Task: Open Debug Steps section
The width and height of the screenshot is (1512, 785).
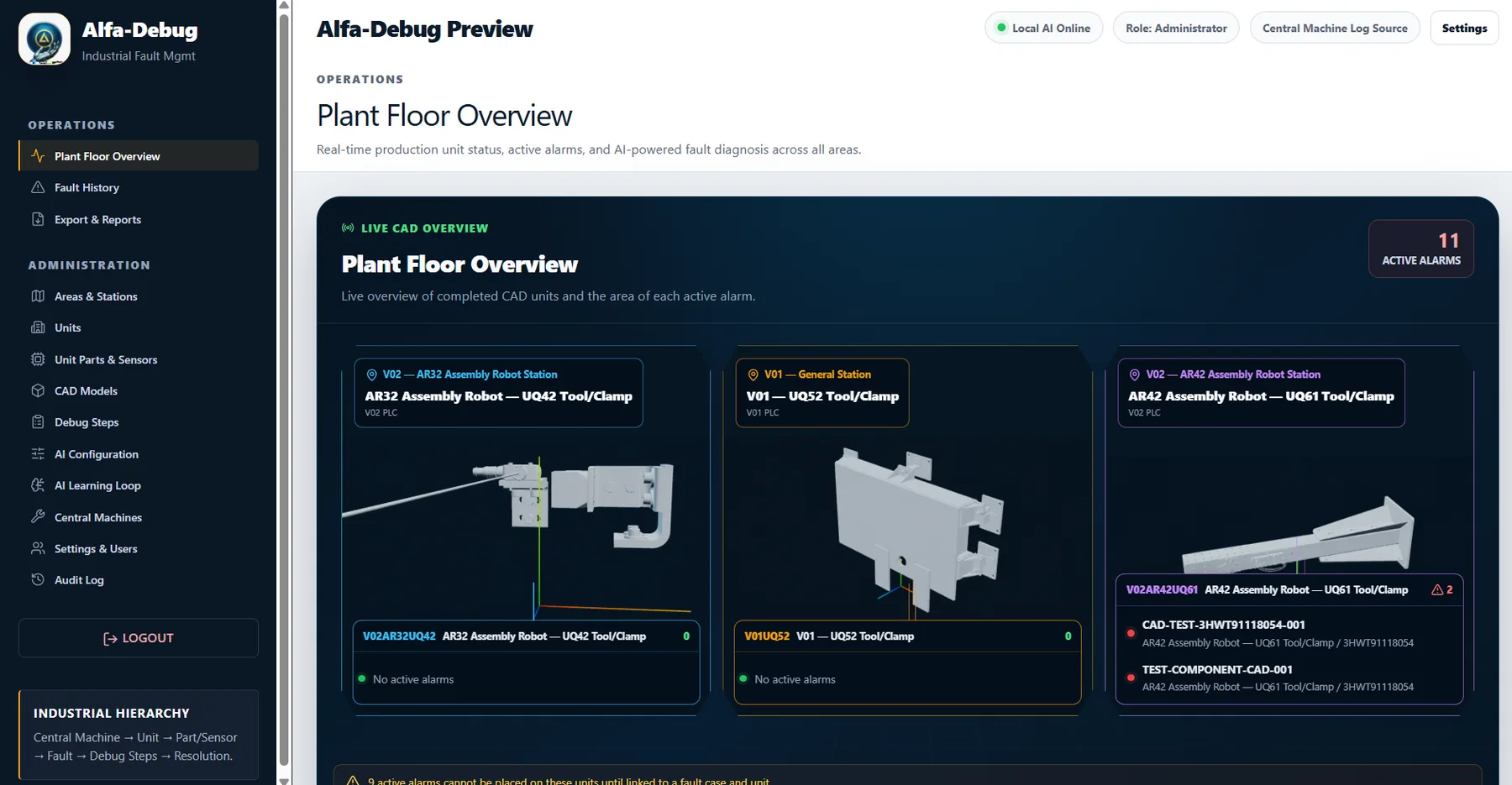Action: [x=139, y=422]
